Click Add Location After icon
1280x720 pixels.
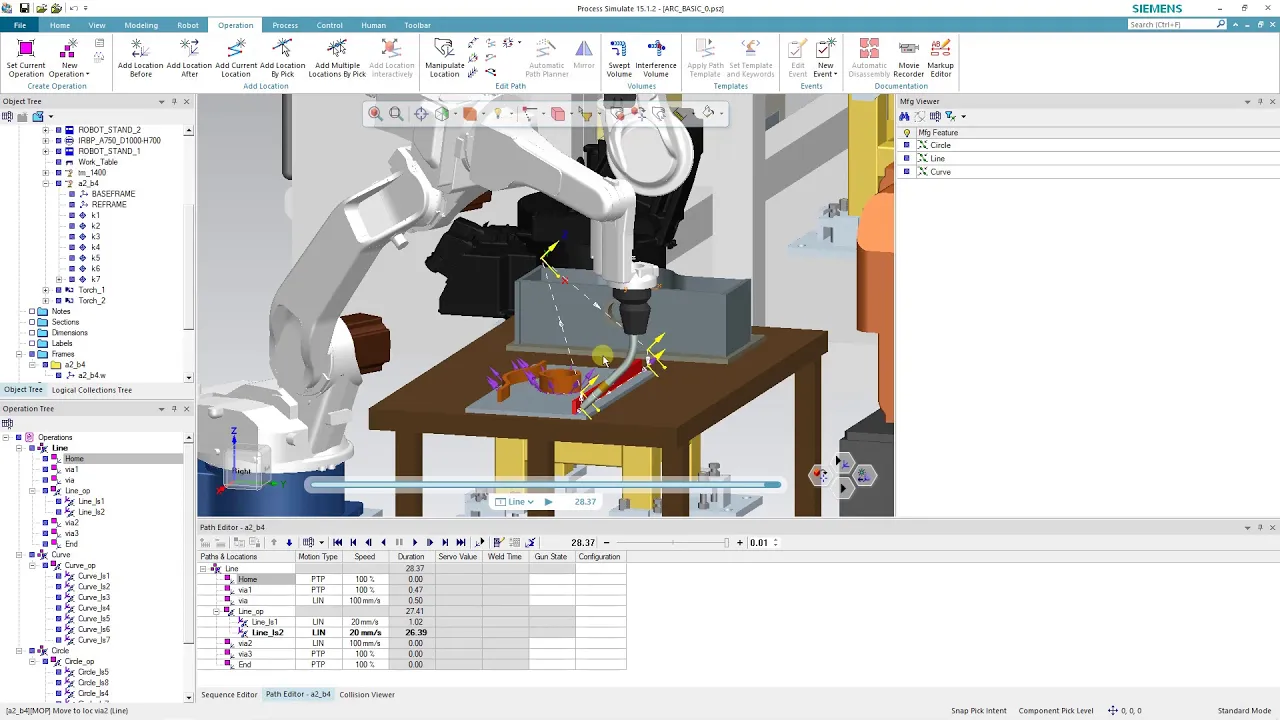click(189, 49)
